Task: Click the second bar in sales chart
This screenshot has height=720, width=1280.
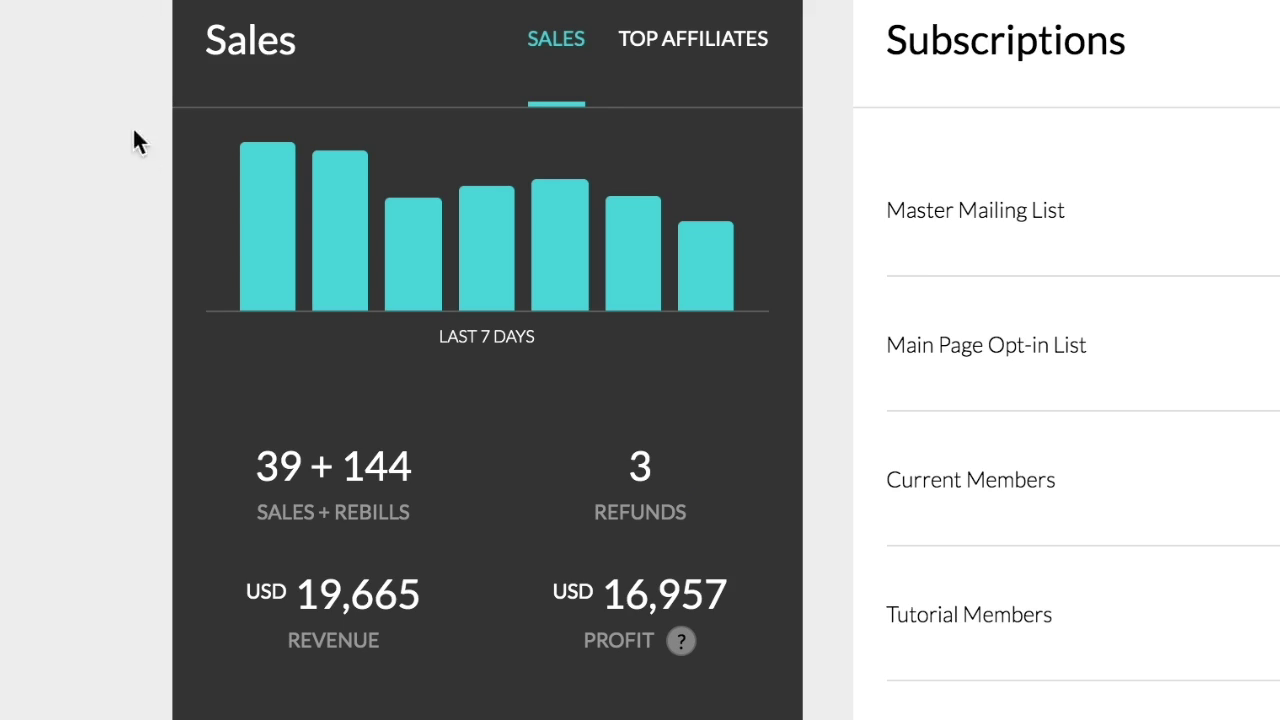Action: point(340,231)
